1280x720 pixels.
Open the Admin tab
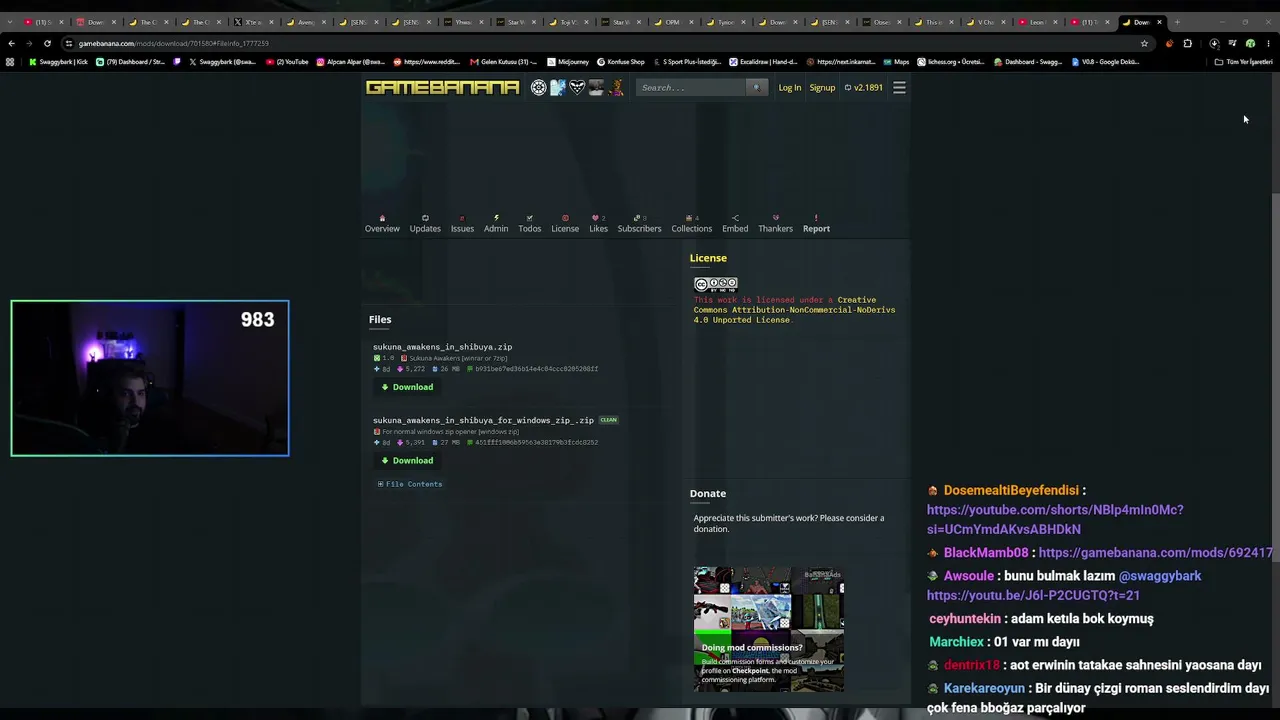496,224
